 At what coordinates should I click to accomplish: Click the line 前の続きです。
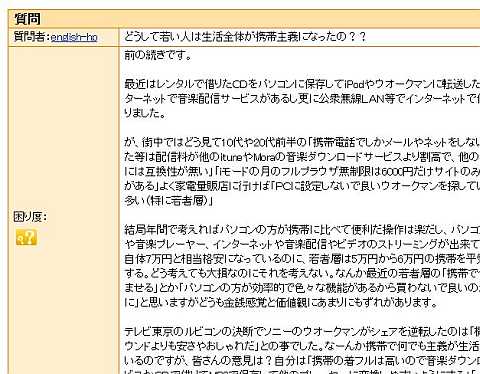pyautogui.click(x=158, y=55)
